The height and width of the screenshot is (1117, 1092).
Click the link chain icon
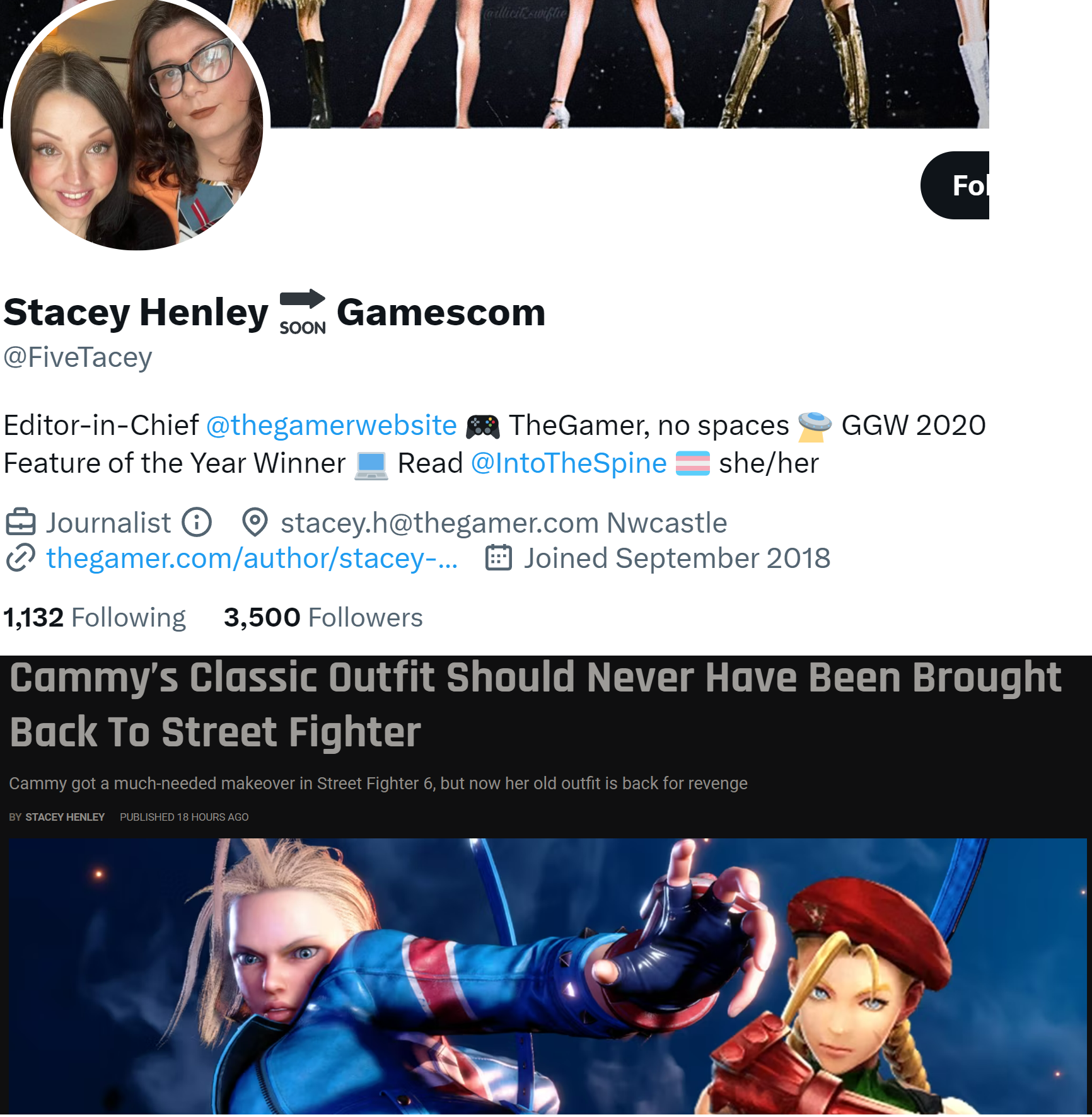pos(20,558)
